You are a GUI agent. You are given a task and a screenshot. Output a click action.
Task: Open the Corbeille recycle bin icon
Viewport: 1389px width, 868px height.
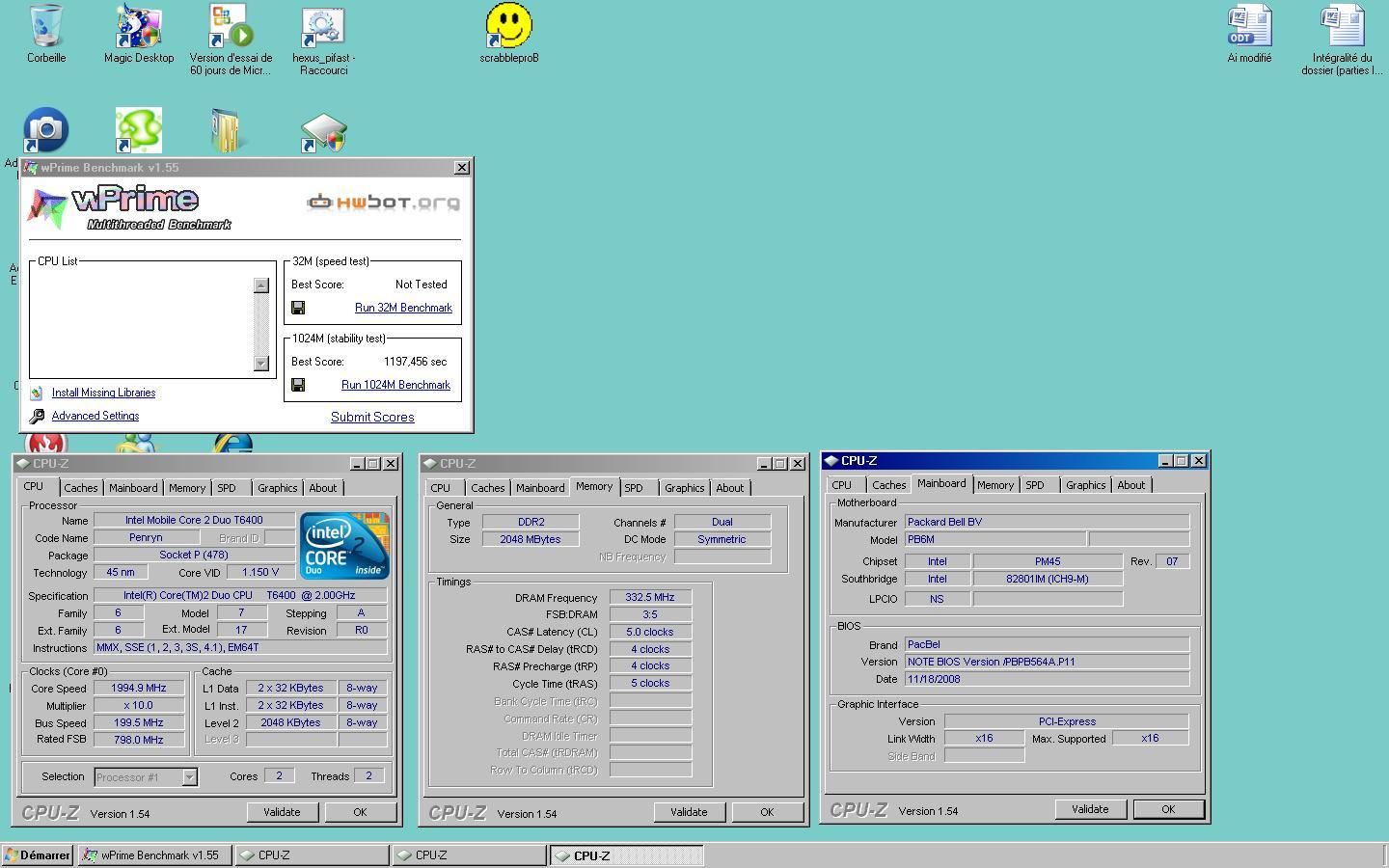click(45, 26)
